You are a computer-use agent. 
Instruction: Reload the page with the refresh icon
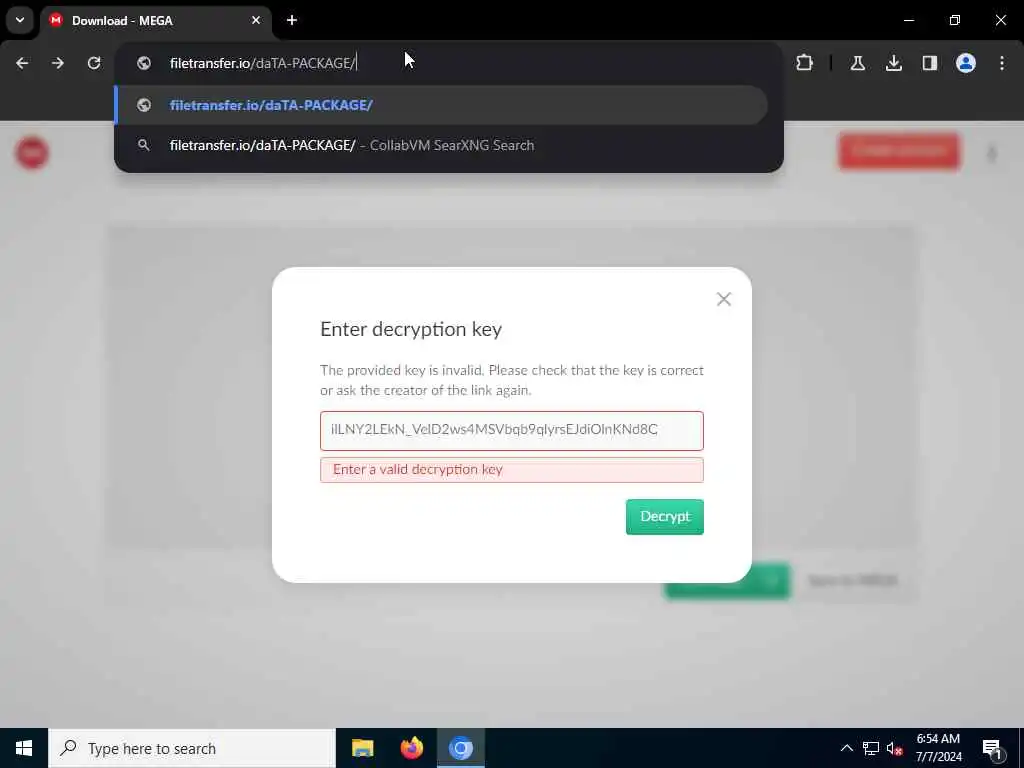point(94,63)
